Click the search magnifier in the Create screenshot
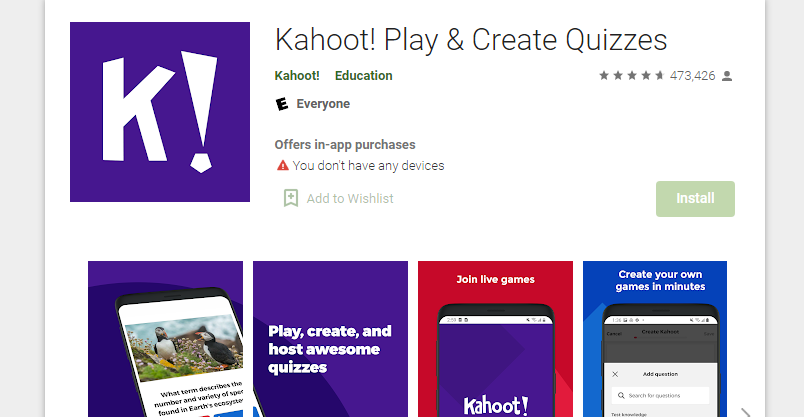 (621, 395)
